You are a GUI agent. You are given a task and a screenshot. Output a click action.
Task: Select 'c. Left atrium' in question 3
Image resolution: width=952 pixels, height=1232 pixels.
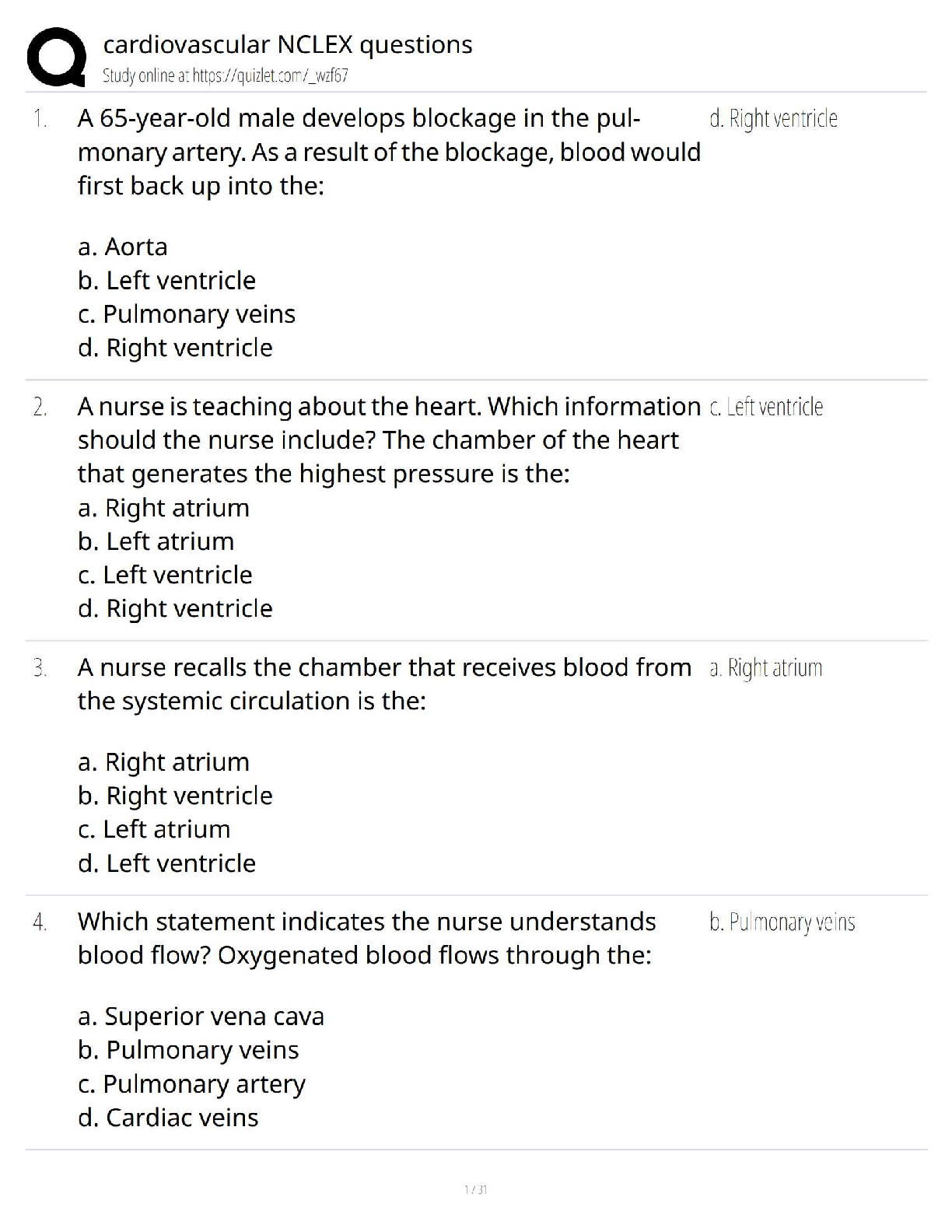point(154,829)
